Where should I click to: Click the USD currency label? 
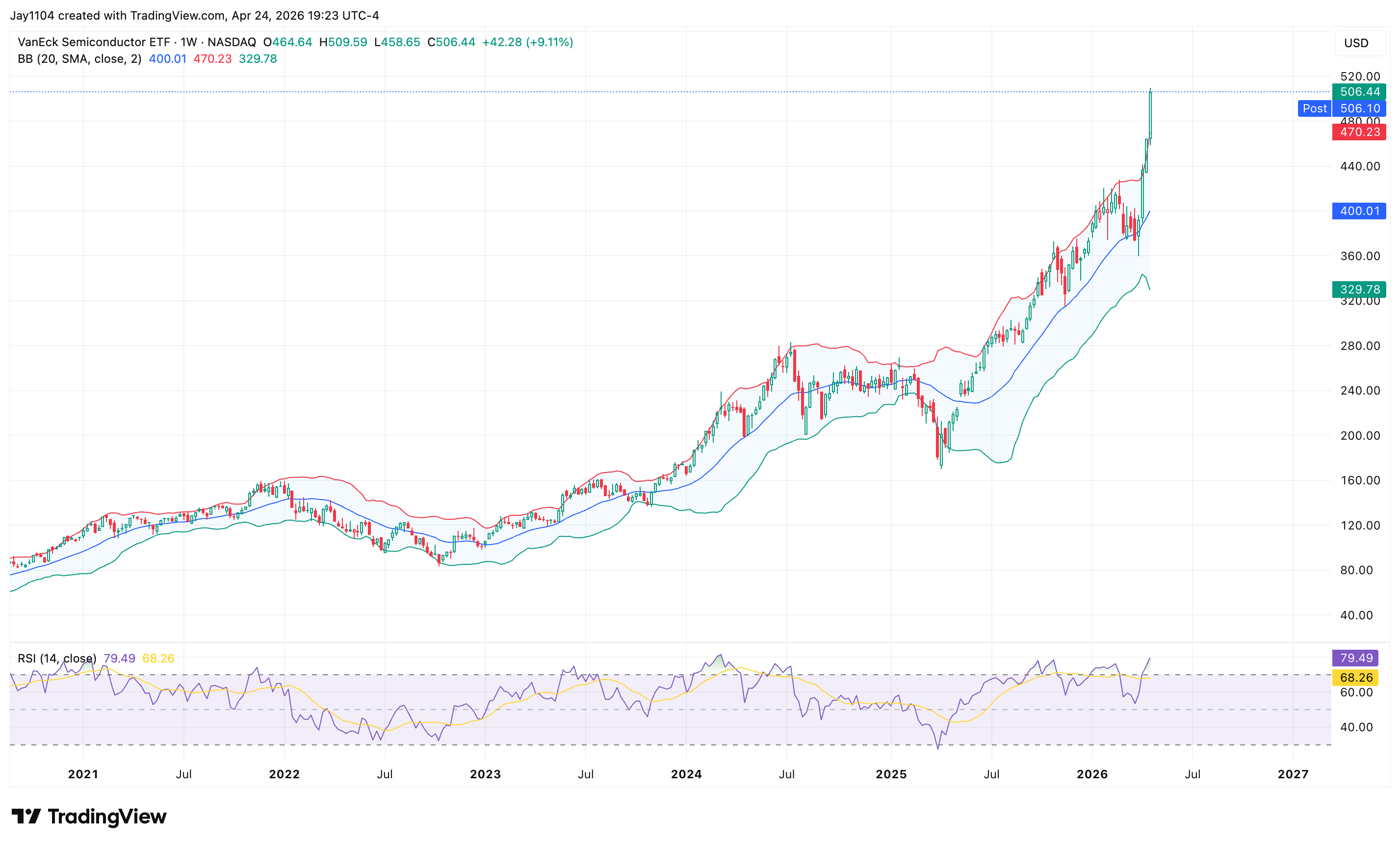[1356, 43]
